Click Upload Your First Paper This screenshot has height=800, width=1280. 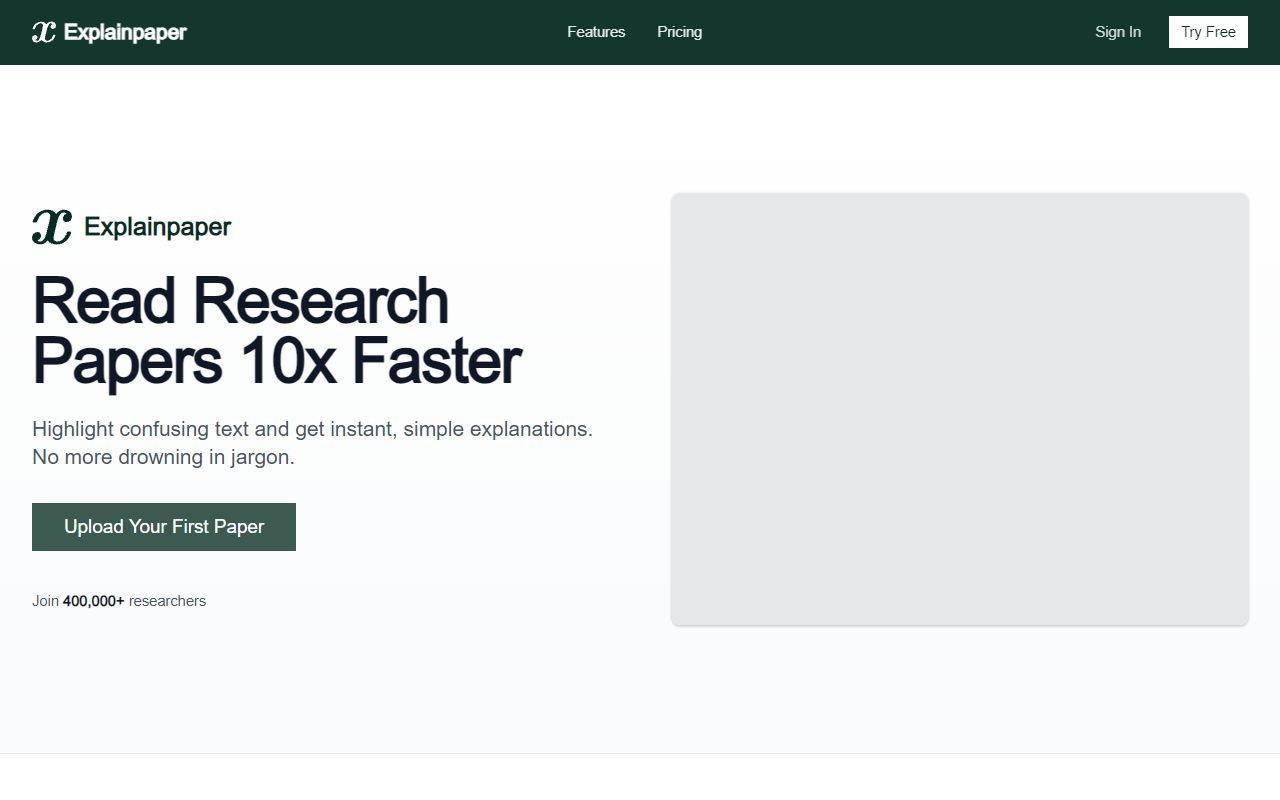163,526
